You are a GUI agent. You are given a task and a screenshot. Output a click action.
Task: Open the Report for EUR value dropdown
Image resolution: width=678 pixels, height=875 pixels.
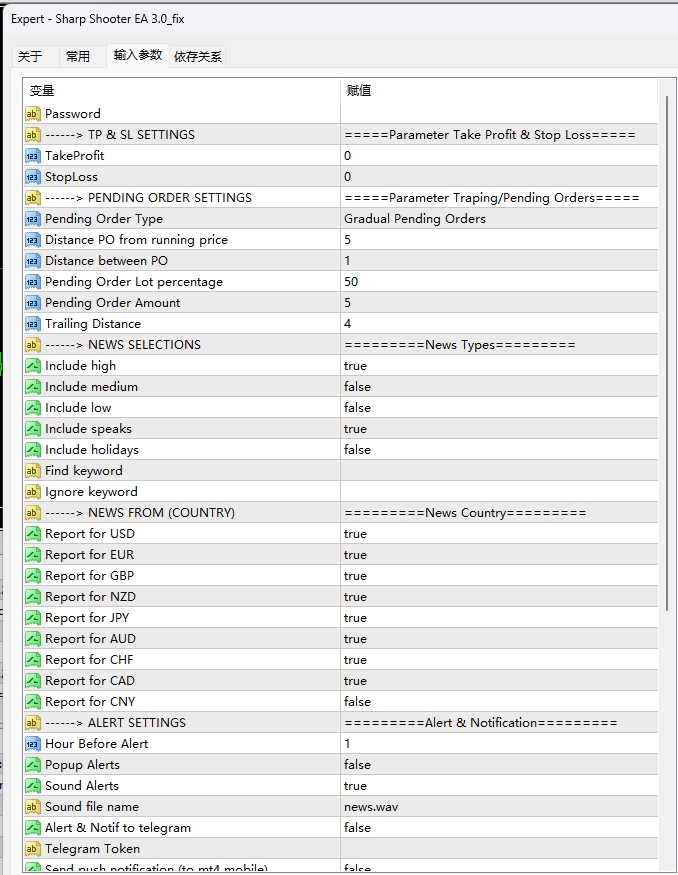[x=499, y=555]
